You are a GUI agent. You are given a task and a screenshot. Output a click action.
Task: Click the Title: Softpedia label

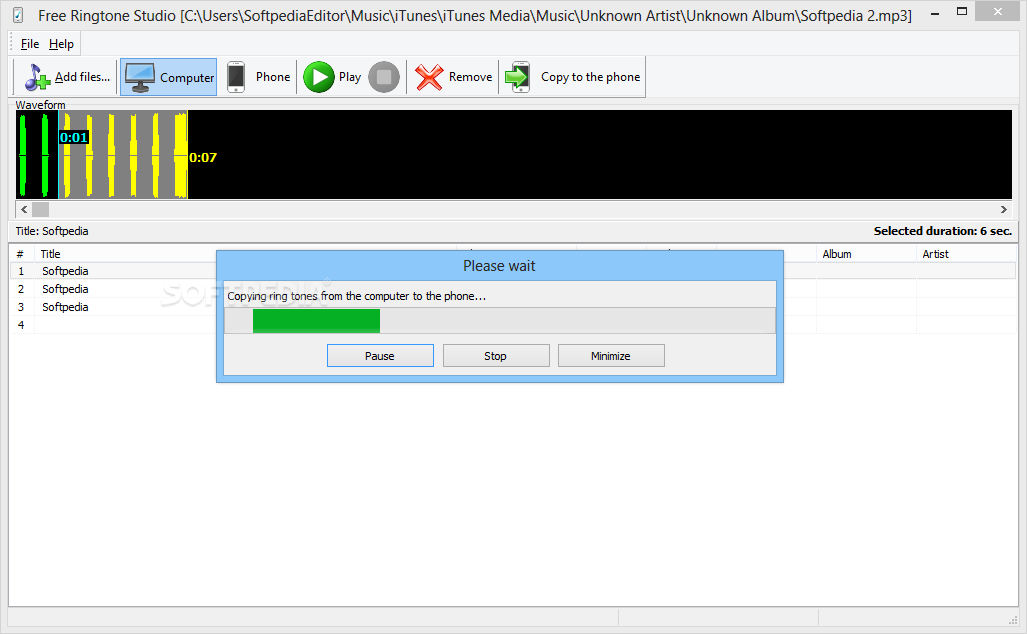tap(52, 231)
